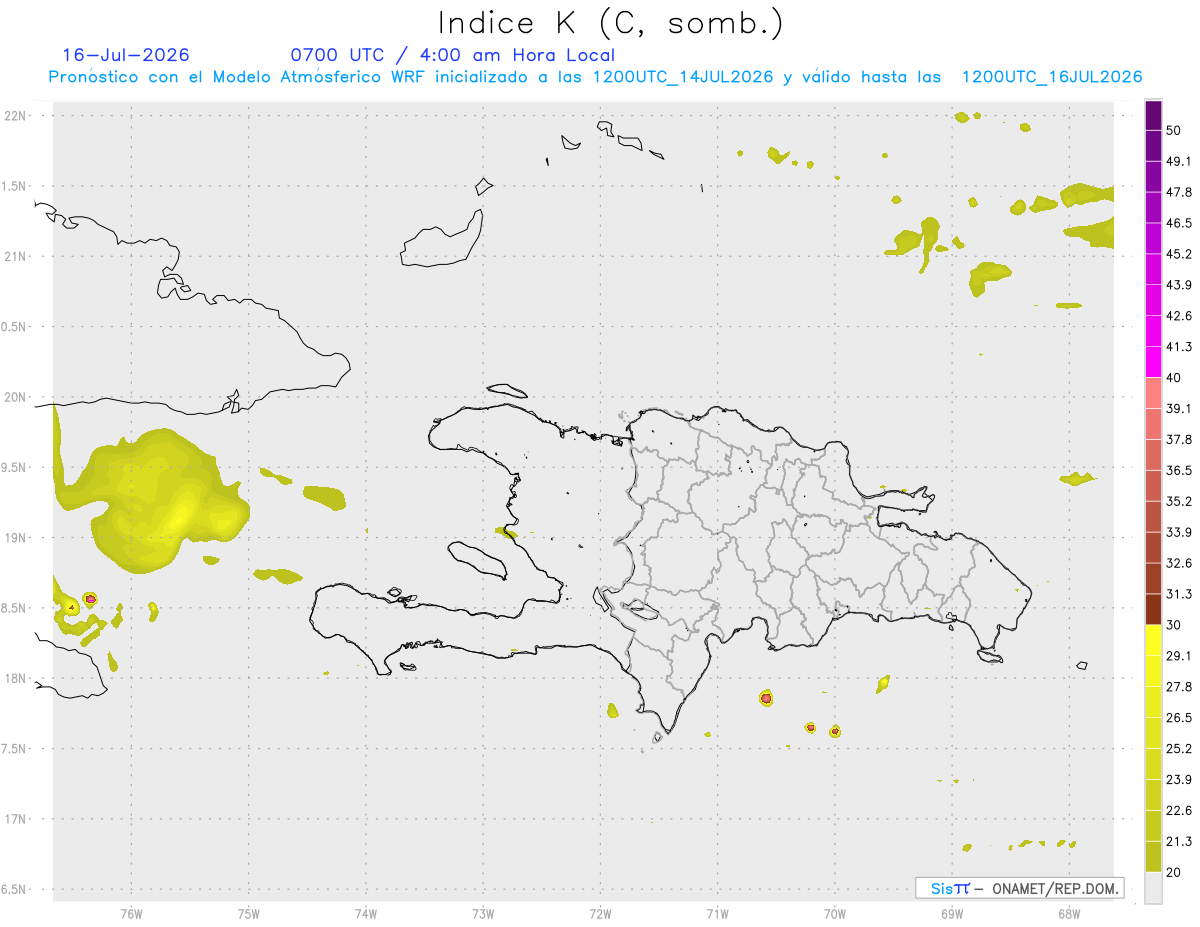
Task: Click "0700 UTC / 4:00 am Hora Local"
Action: 452,55
